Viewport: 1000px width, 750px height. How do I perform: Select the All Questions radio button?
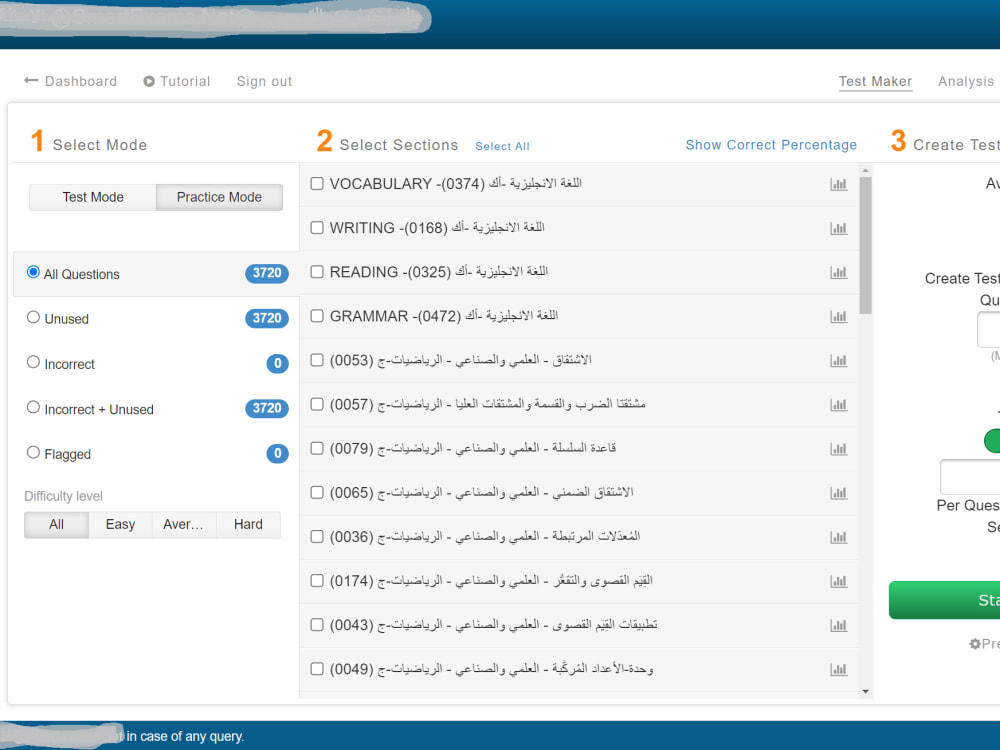coord(33,272)
